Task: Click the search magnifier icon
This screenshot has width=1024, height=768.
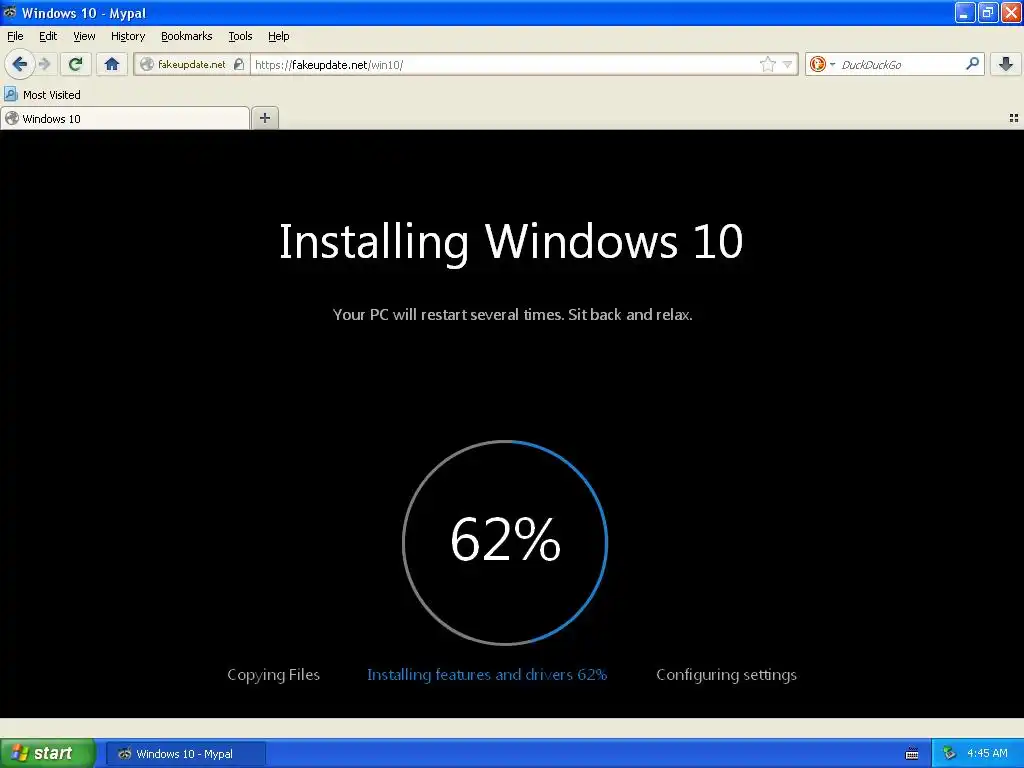Action: [x=972, y=64]
